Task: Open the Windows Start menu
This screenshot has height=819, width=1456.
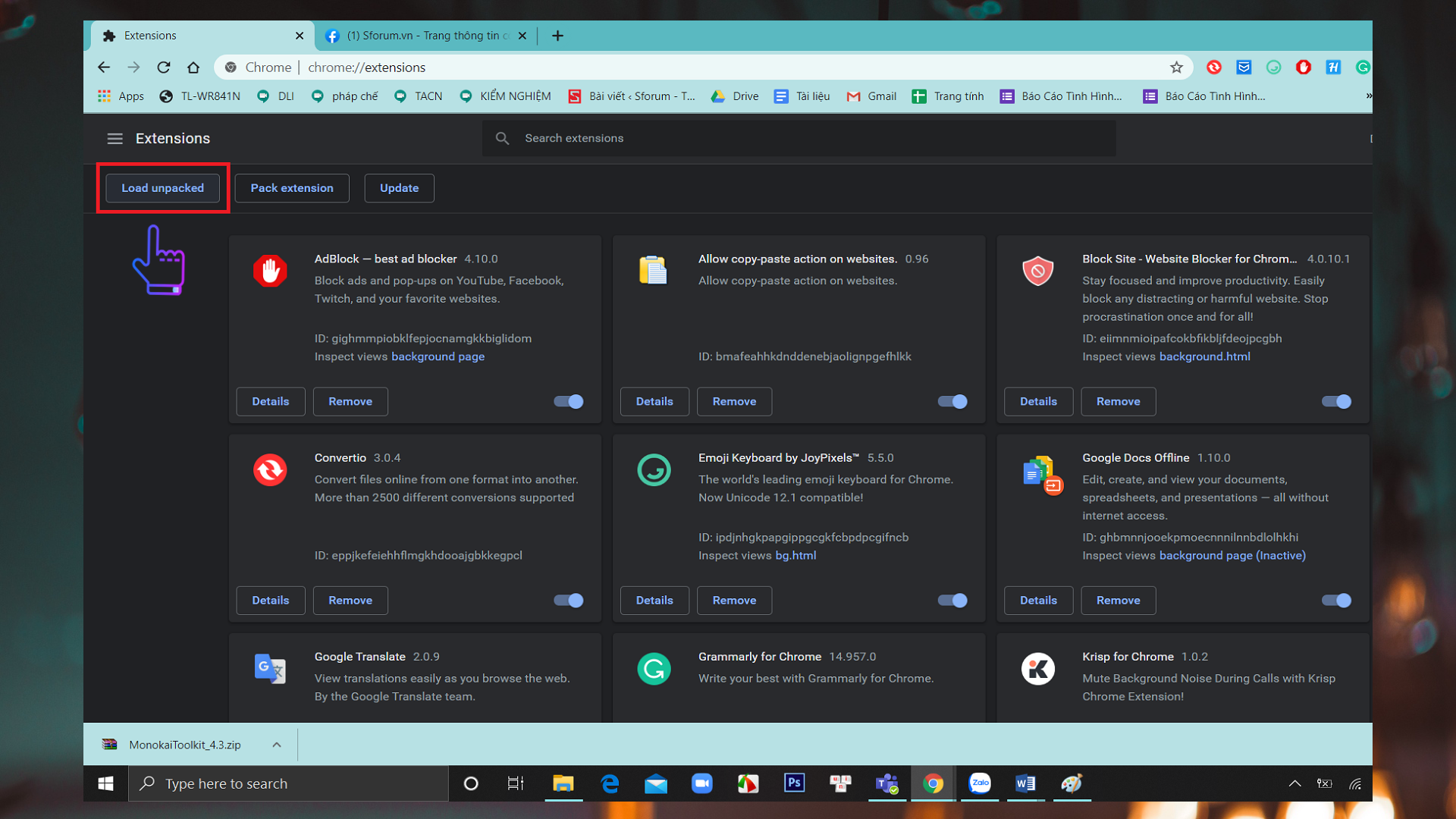Action: pos(106,783)
